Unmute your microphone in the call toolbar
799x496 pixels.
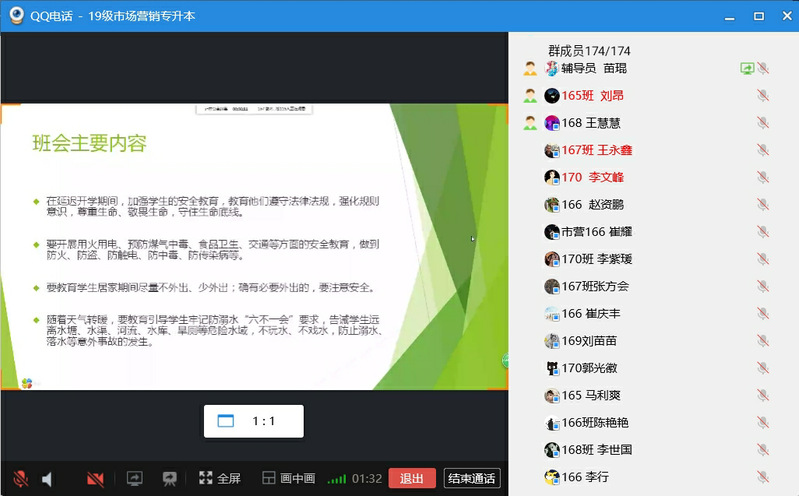click(x=20, y=479)
